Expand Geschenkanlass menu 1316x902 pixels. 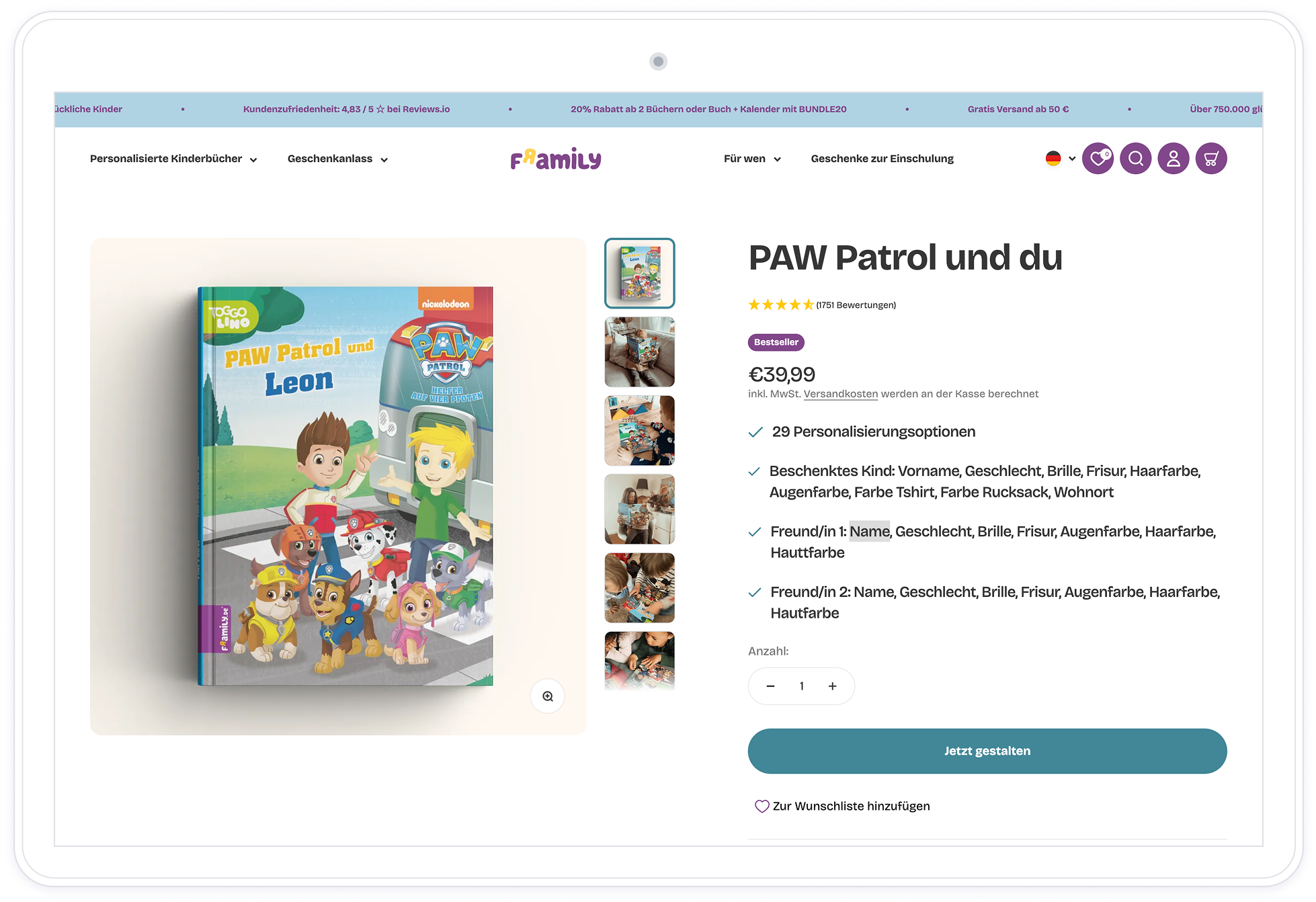click(337, 159)
